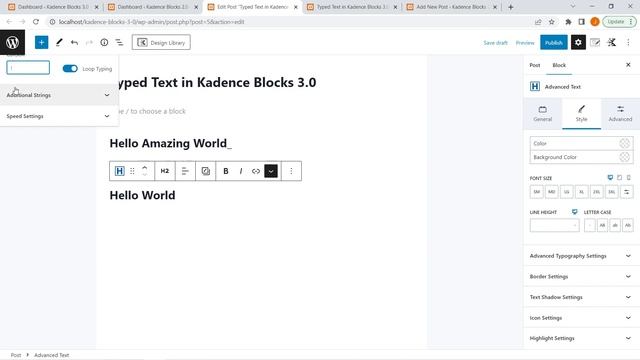Screen dimensions: 640x360
Task: Click the blue Publish button
Action: coord(554,42)
